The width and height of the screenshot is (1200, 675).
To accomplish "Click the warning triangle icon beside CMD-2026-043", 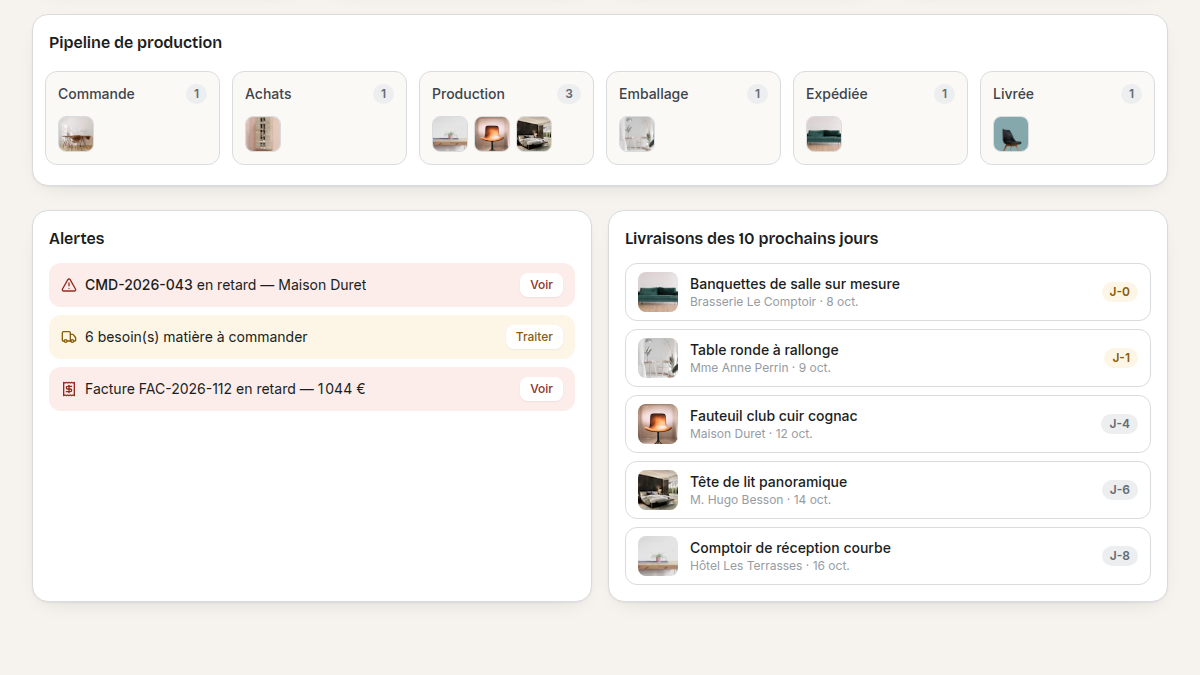I will (x=69, y=285).
